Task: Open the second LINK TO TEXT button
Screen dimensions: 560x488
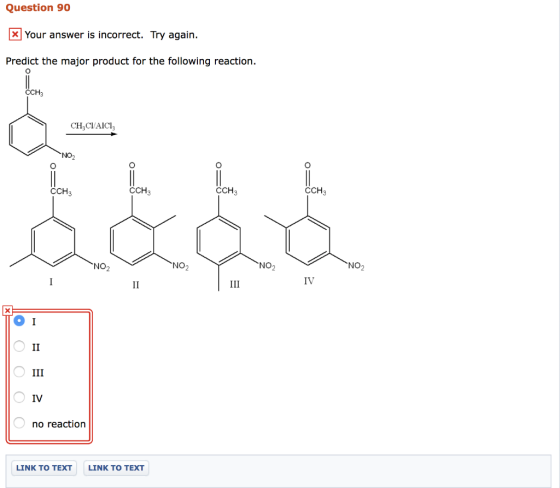Action: coord(116,468)
